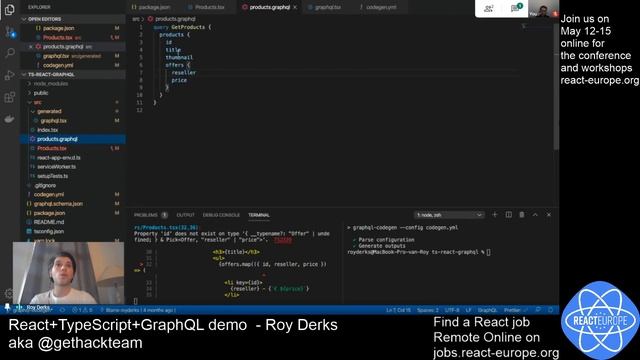Viewport: 640px width, 360px height.
Task: Open the Docker view whale icon
Action: coord(9,119)
